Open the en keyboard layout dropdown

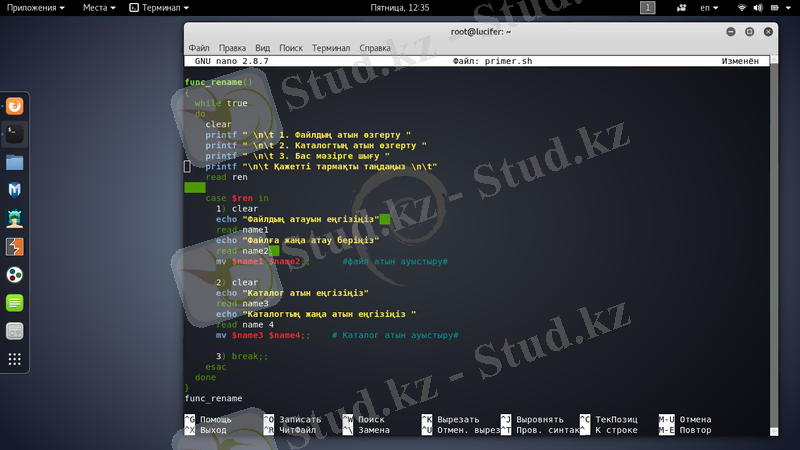pyautogui.click(x=714, y=7)
